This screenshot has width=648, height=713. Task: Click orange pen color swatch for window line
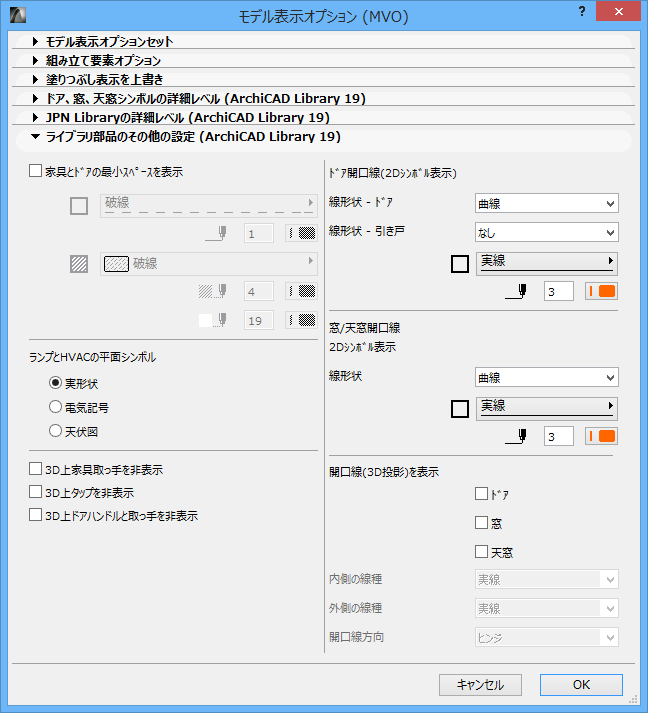tap(601, 437)
